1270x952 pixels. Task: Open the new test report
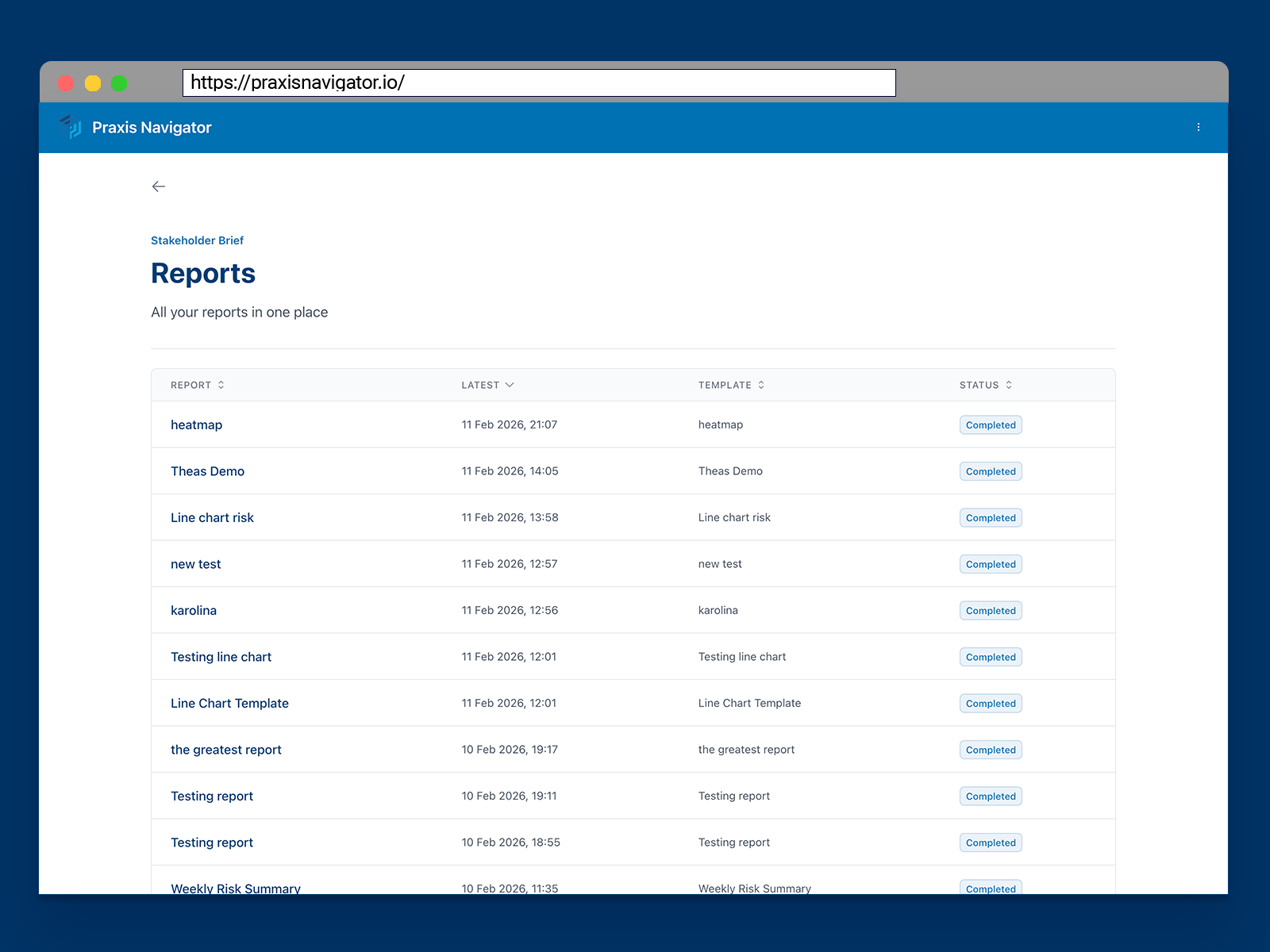195,563
